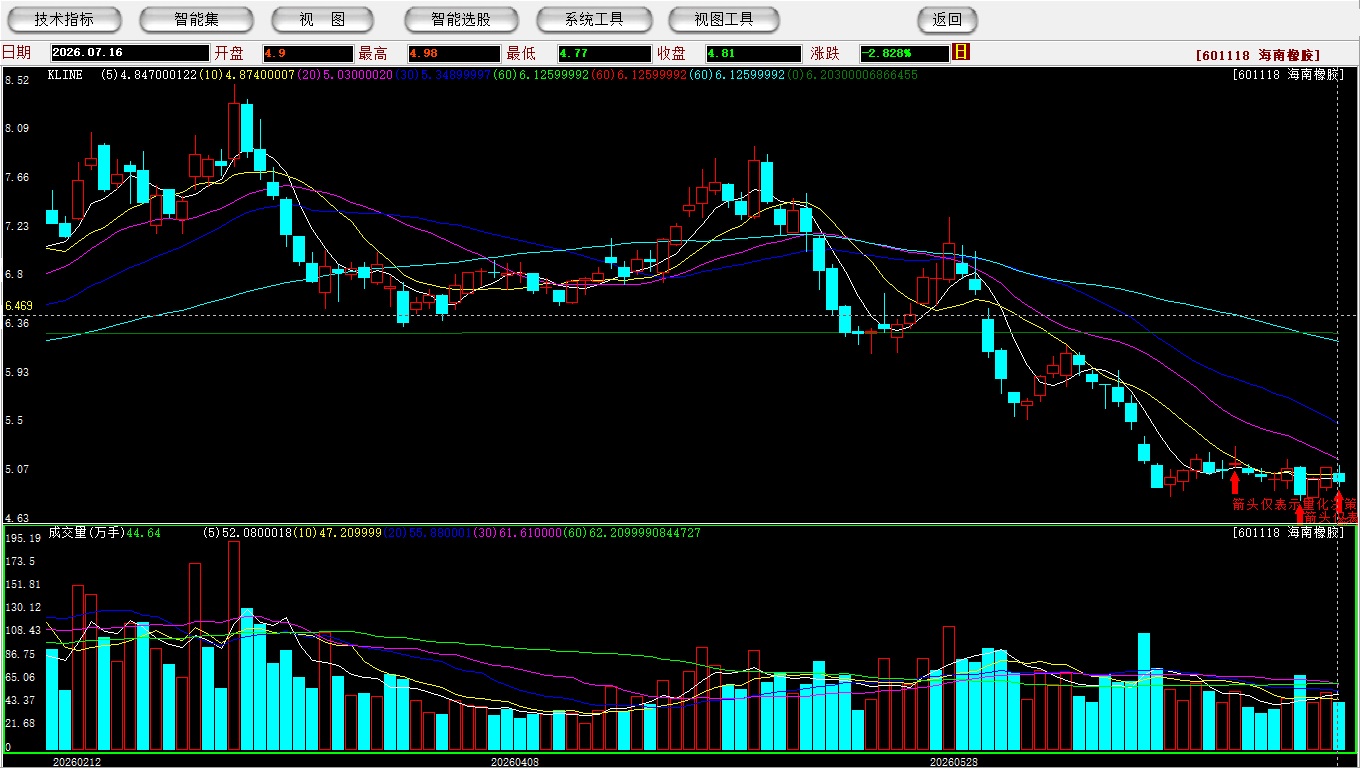Click the 20260408 date marker

(514, 761)
